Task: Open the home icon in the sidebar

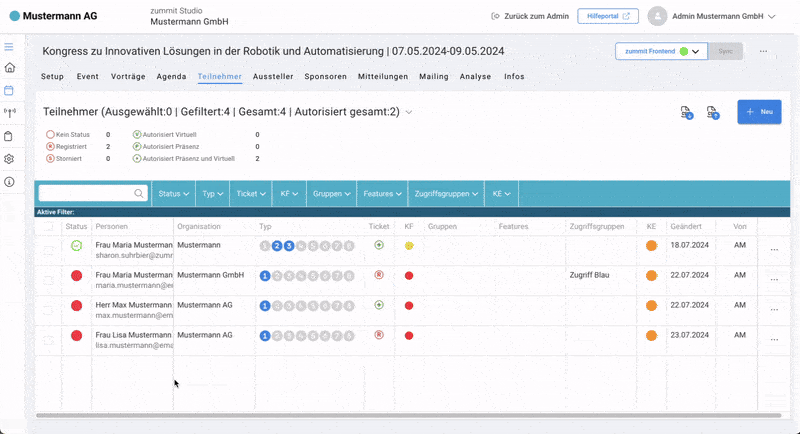Action: [x=10, y=68]
